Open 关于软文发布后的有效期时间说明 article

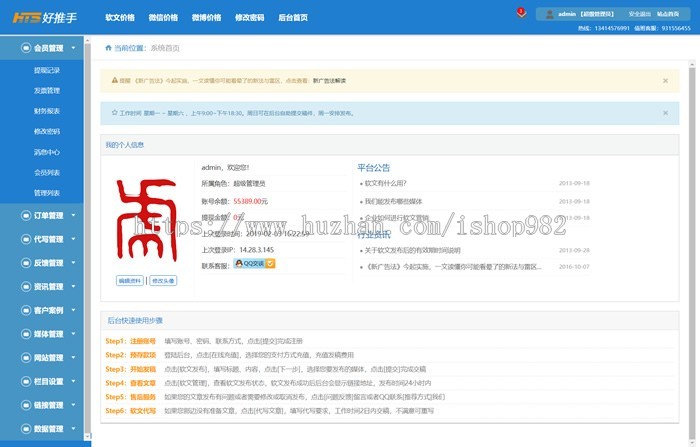(x=412, y=251)
